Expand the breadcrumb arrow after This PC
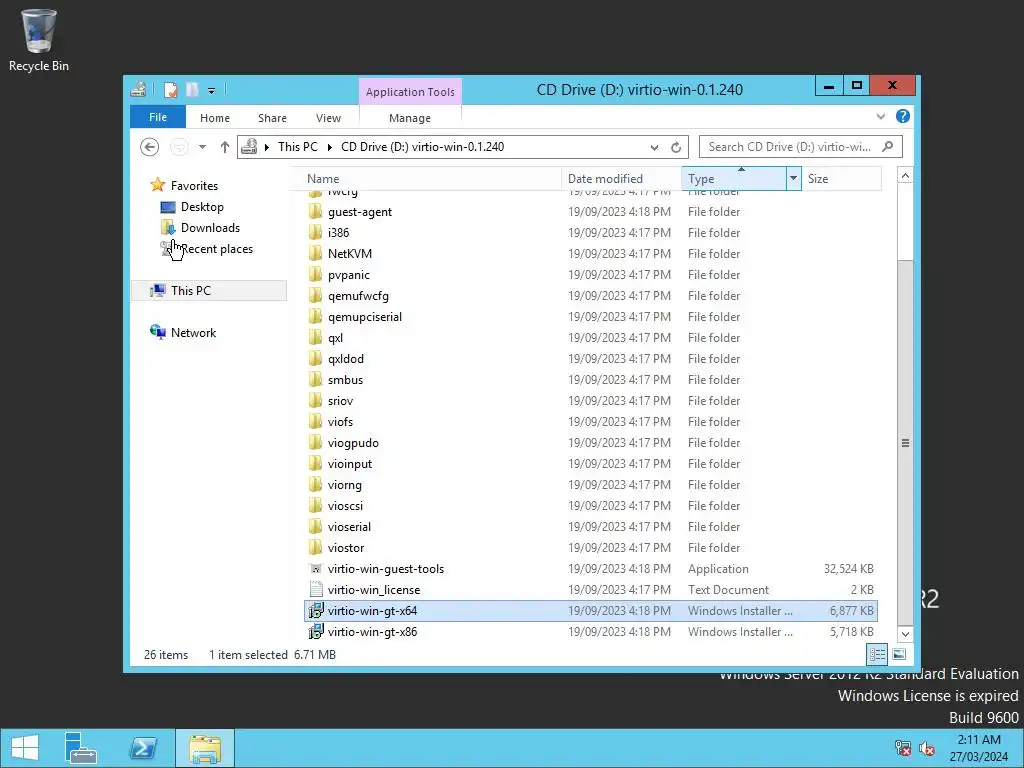This screenshot has height=768, width=1024. tap(330, 148)
